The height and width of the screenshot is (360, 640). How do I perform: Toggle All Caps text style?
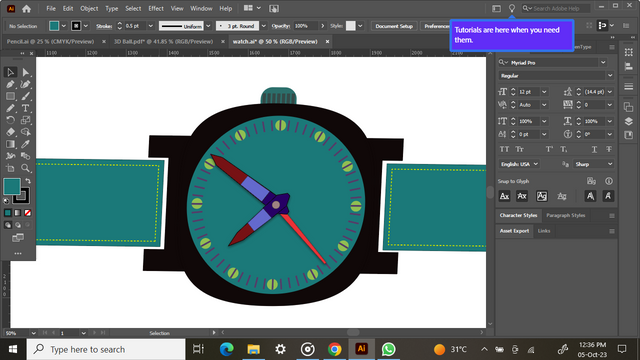[504, 149]
